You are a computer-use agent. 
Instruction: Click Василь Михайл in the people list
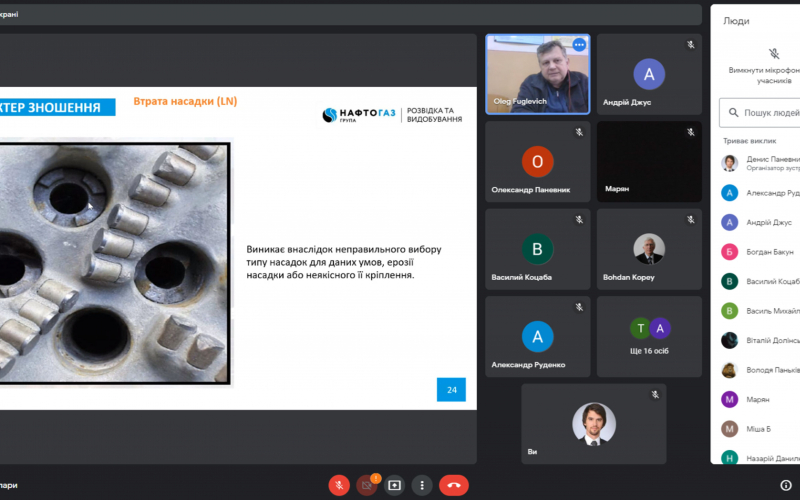760,311
